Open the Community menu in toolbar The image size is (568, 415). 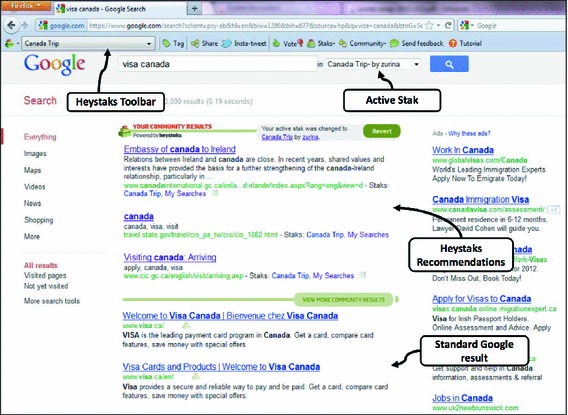coord(362,43)
